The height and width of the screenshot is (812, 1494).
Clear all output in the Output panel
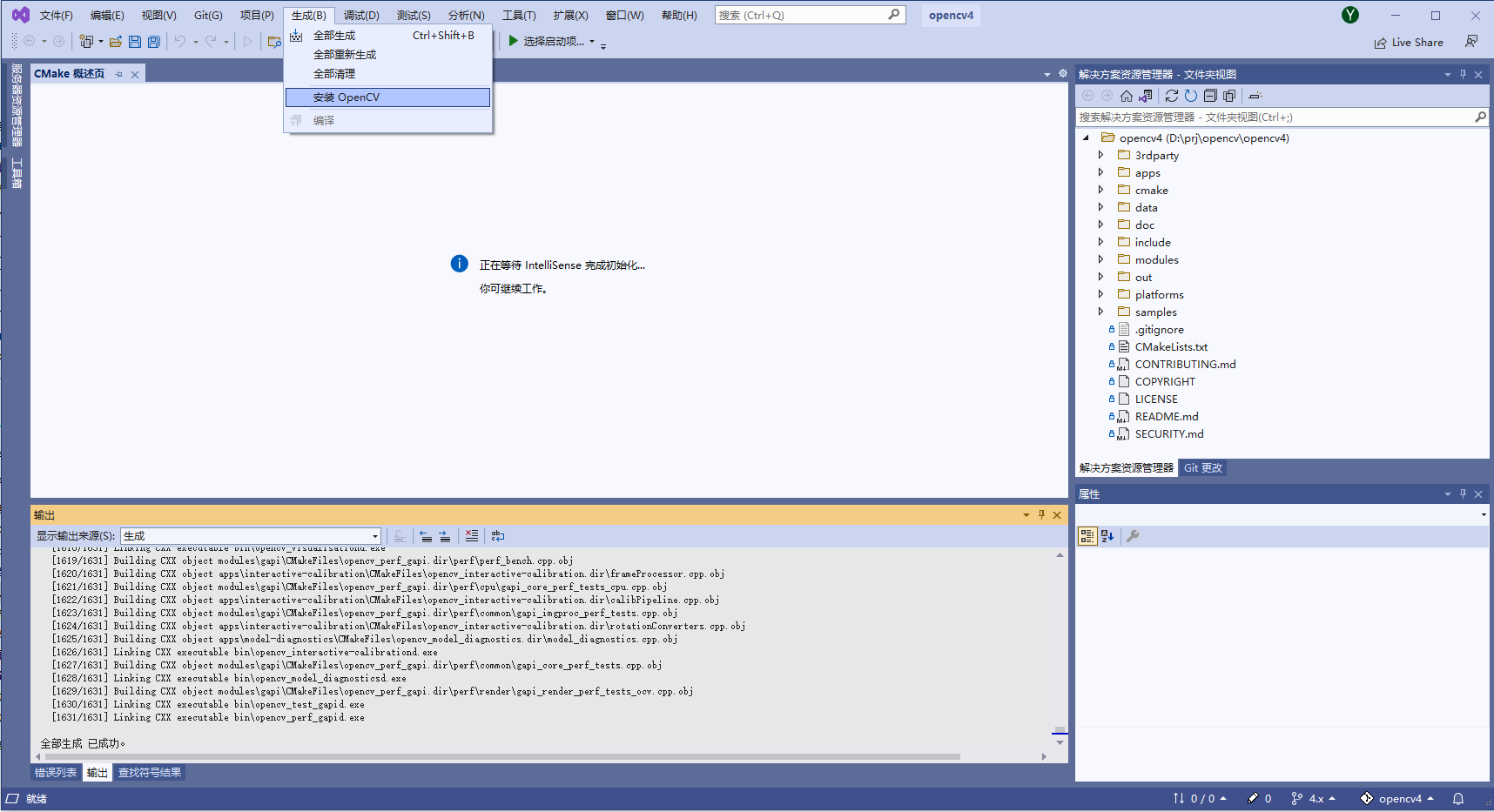click(x=471, y=536)
